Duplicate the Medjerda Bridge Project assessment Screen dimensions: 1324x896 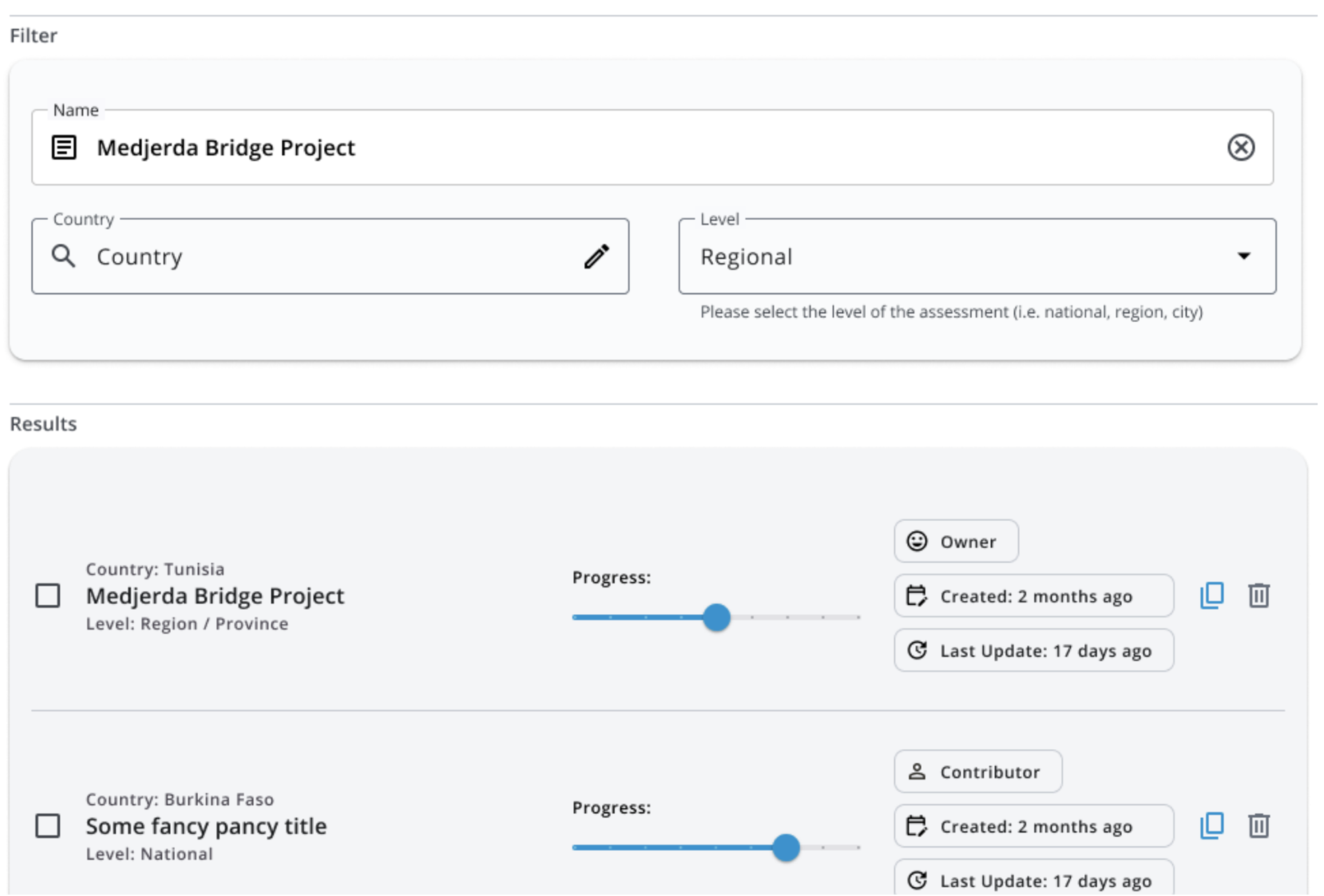pos(1212,595)
